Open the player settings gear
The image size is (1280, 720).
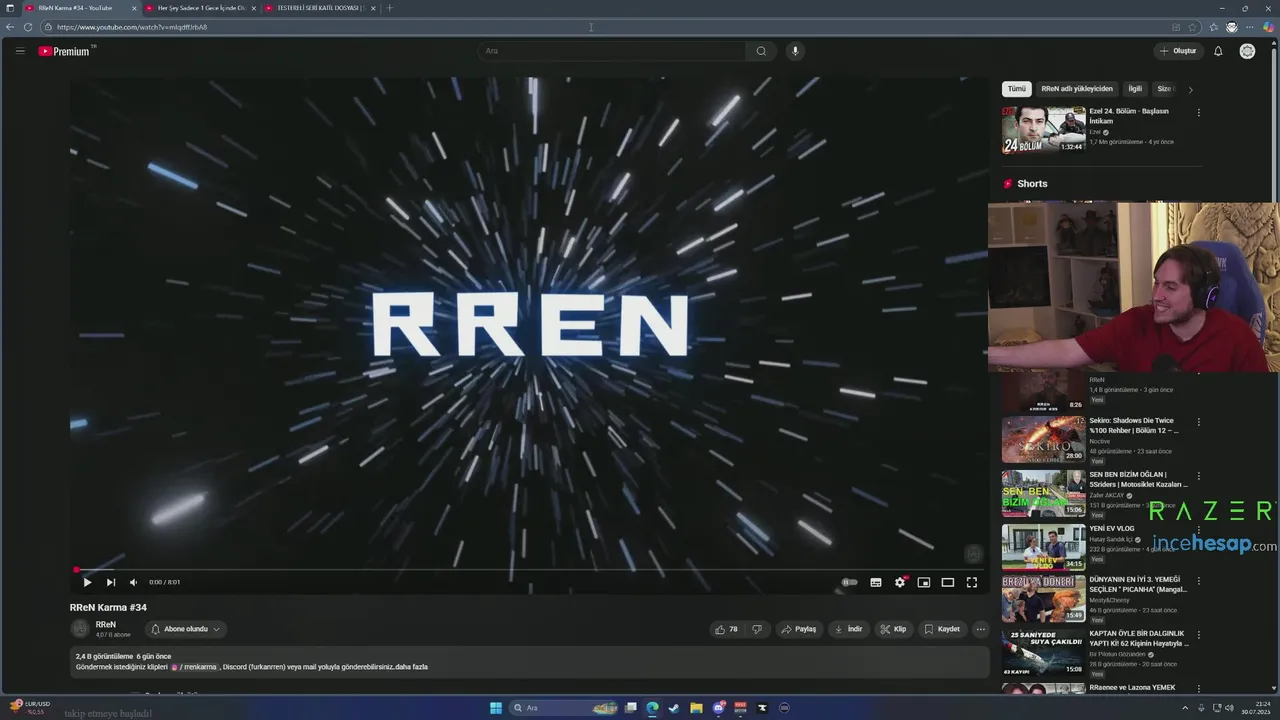point(900,582)
